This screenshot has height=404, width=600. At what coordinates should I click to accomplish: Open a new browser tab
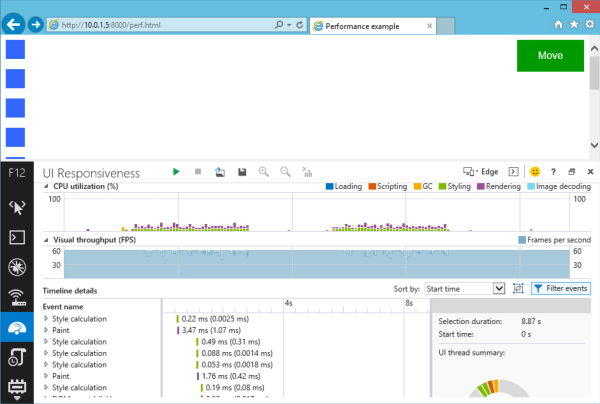(x=446, y=26)
